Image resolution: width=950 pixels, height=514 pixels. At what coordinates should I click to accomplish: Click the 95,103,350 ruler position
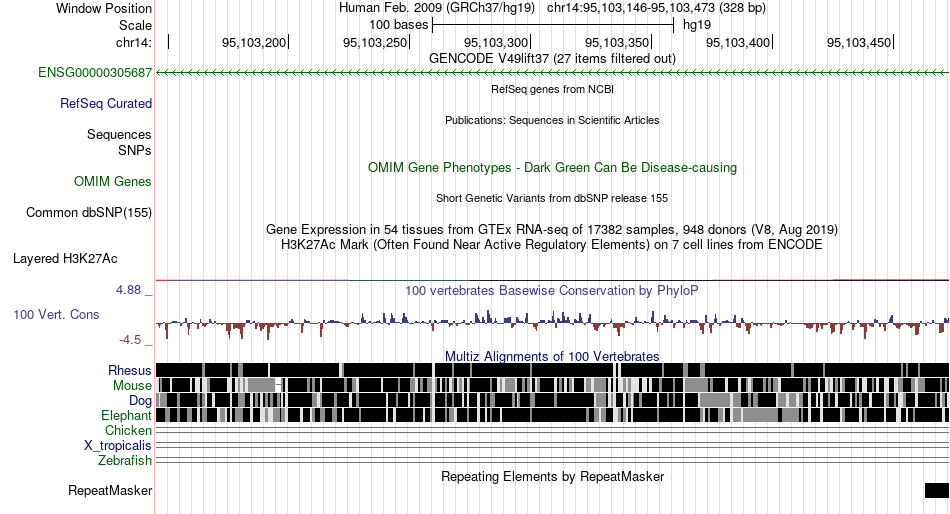[617, 42]
